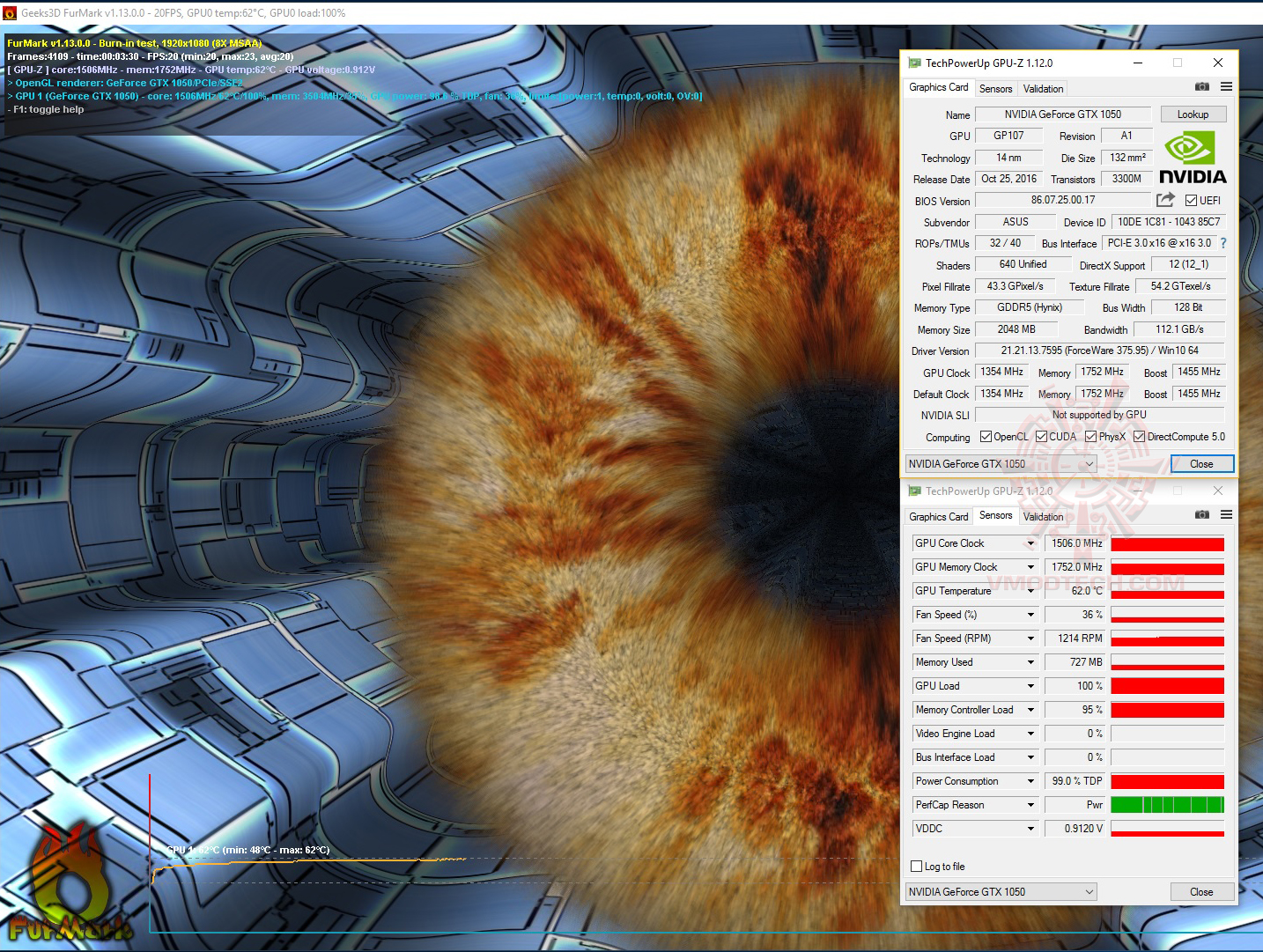Open GPU selector dropdown in GPU-Z Graphics Card window
The image size is (1263, 952).
[1001, 464]
